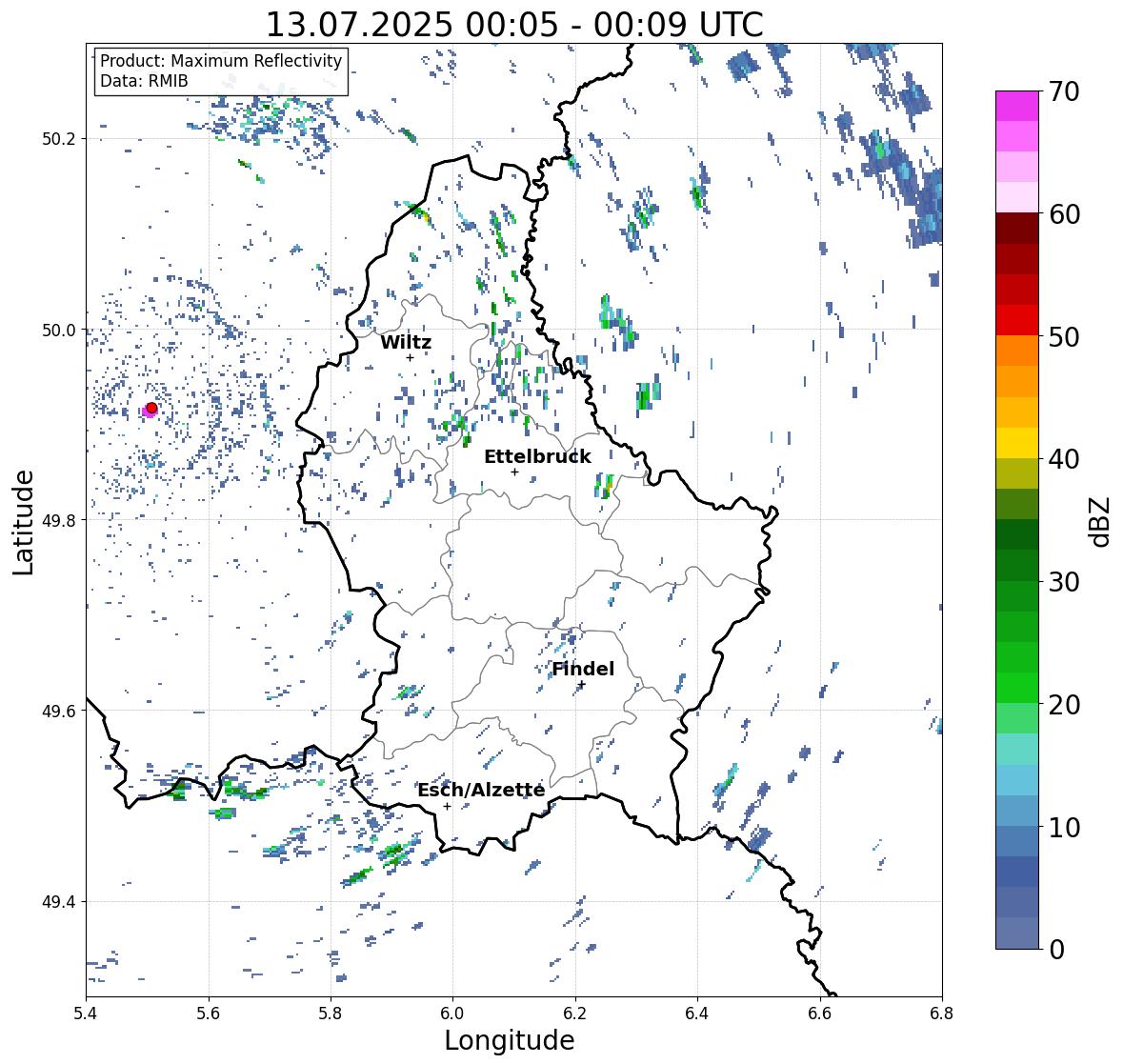Screen dimensions: 1123x1064
Task: Select the Ettelbruck station label
Action: 537,456
